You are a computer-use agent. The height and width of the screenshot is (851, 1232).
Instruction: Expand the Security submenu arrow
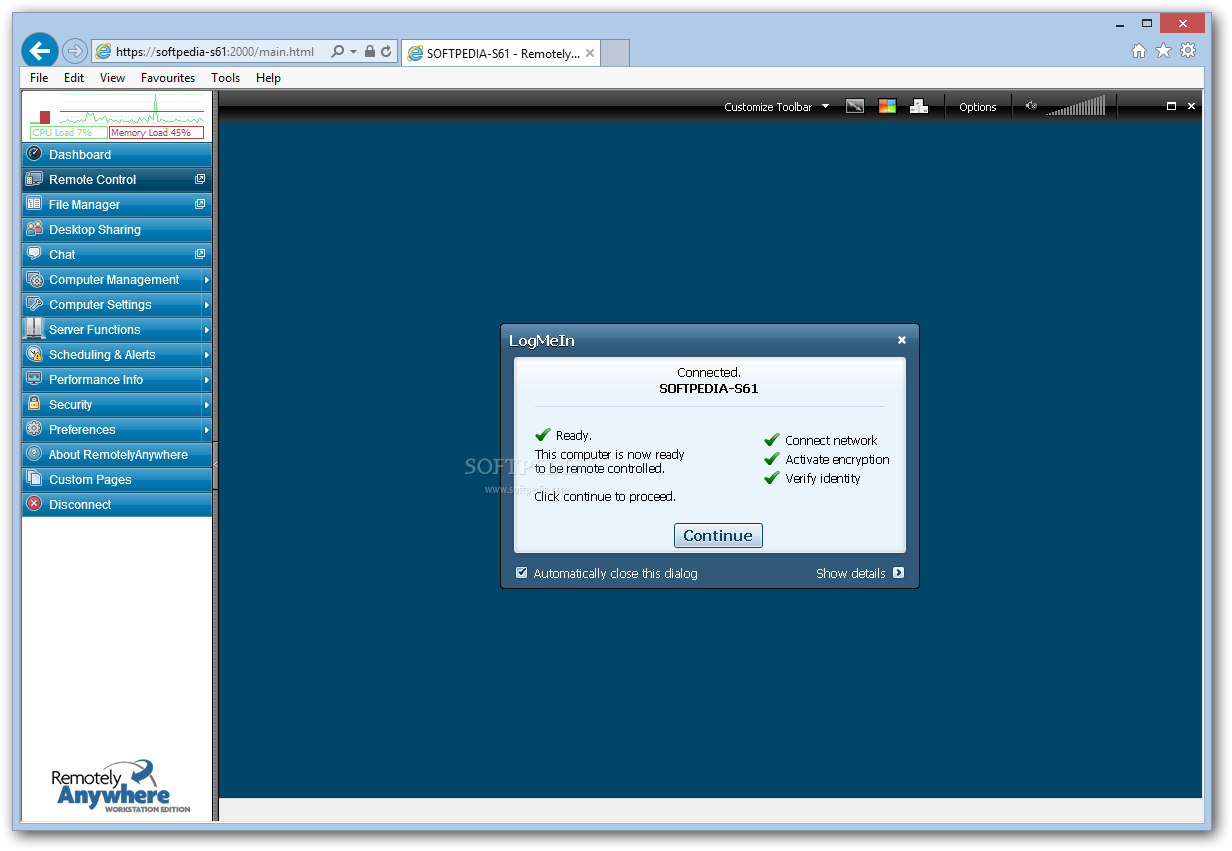pos(207,405)
